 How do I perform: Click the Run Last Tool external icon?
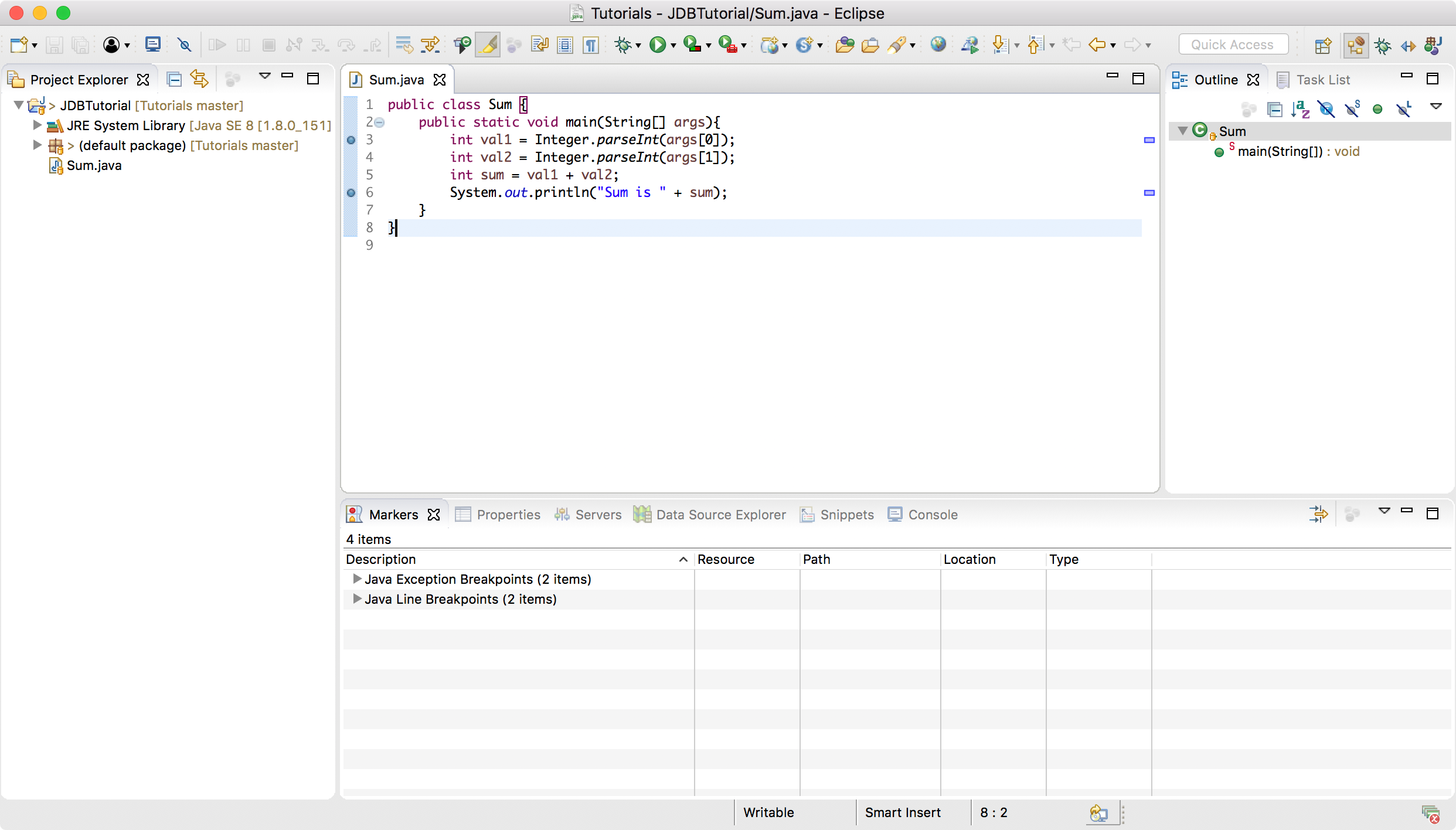(727, 45)
